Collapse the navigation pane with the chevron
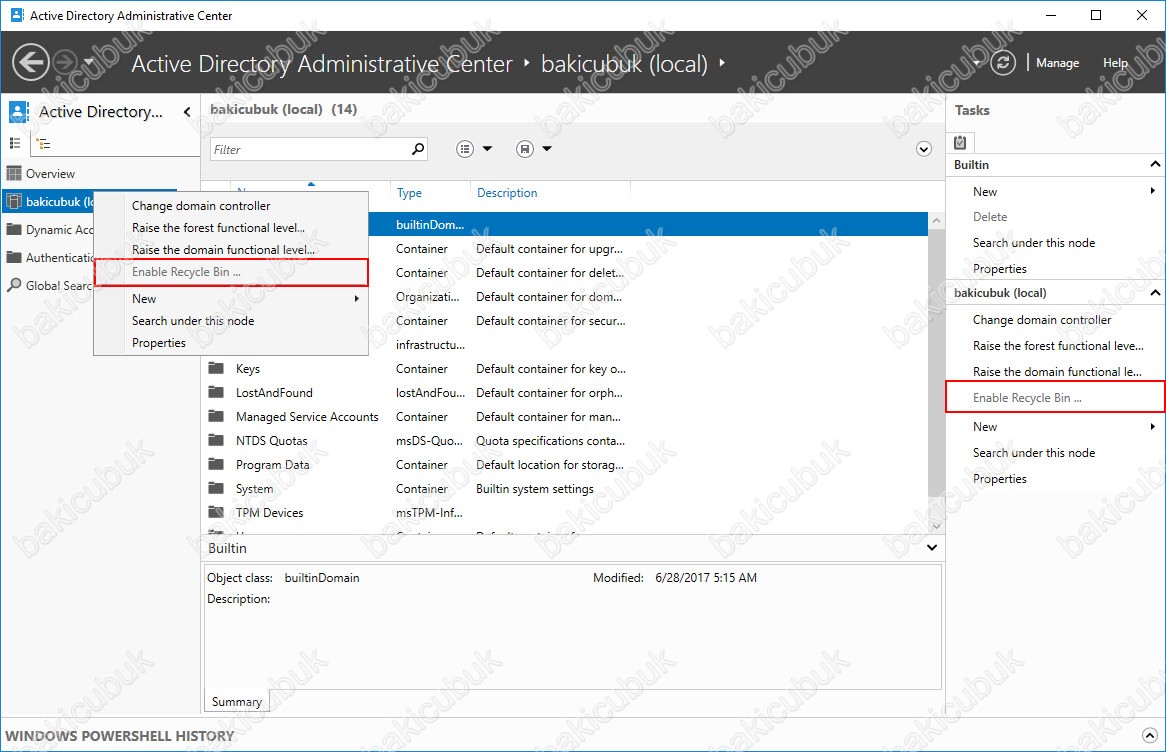The width and height of the screenshot is (1166, 752). (187, 112)
